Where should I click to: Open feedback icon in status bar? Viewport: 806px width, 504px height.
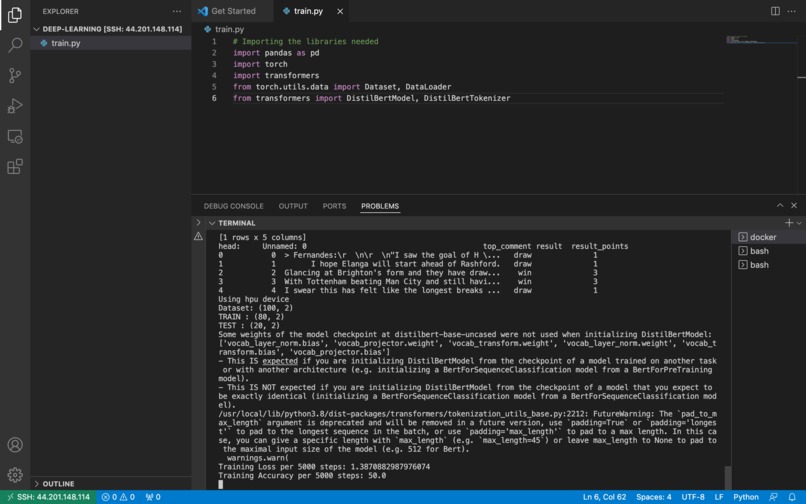pos(773,497)
